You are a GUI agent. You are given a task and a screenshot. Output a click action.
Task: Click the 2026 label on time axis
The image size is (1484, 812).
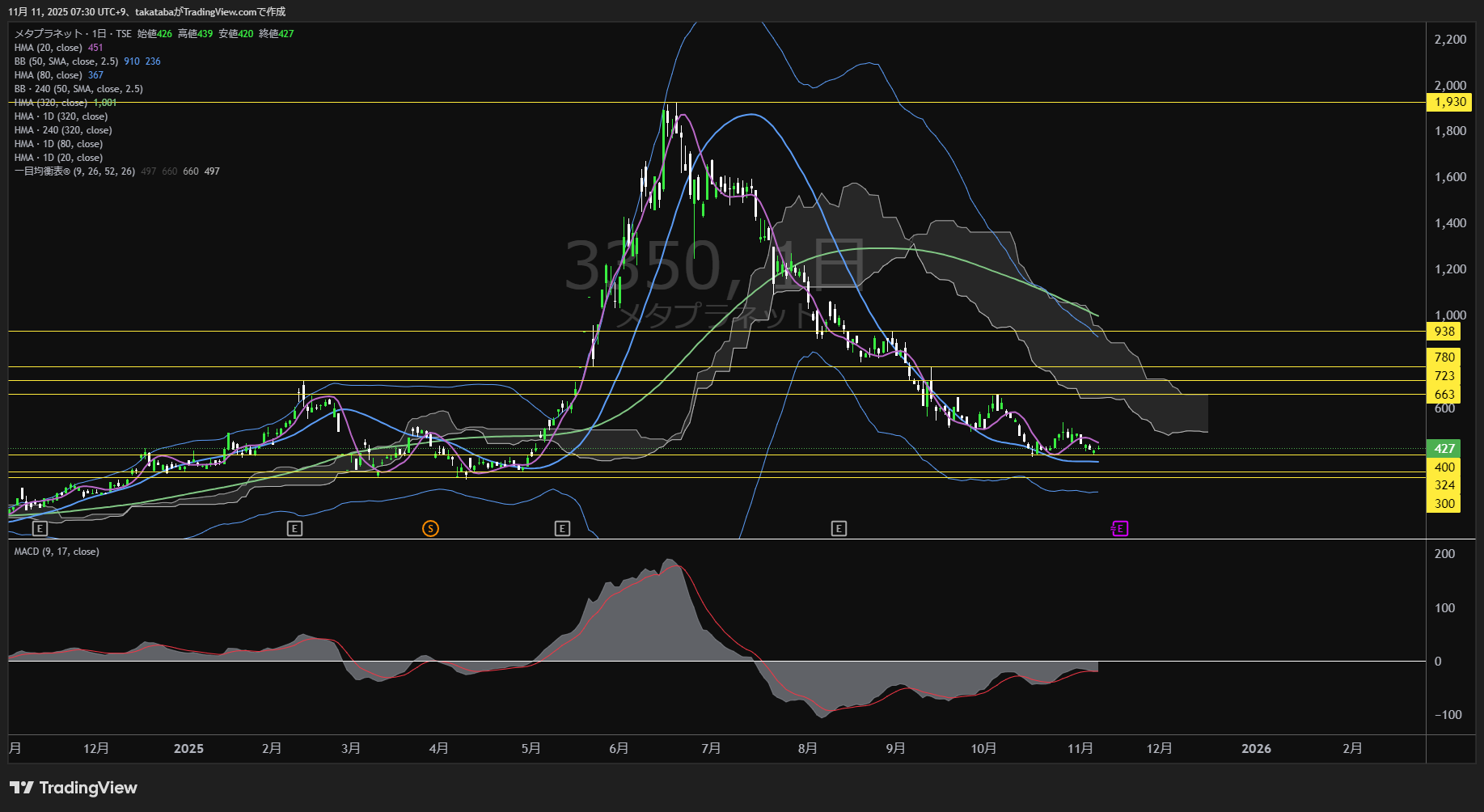(1256, 749)
